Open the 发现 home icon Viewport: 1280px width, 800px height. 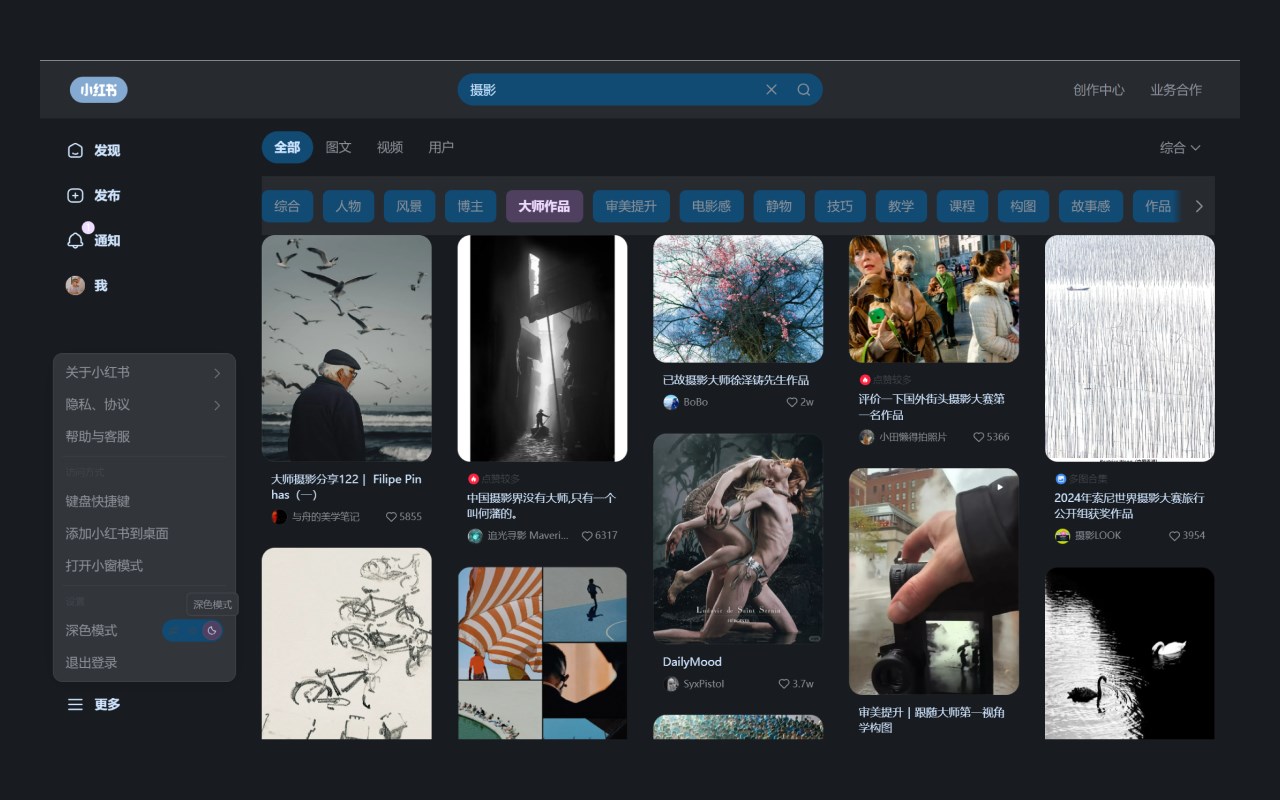75,150
